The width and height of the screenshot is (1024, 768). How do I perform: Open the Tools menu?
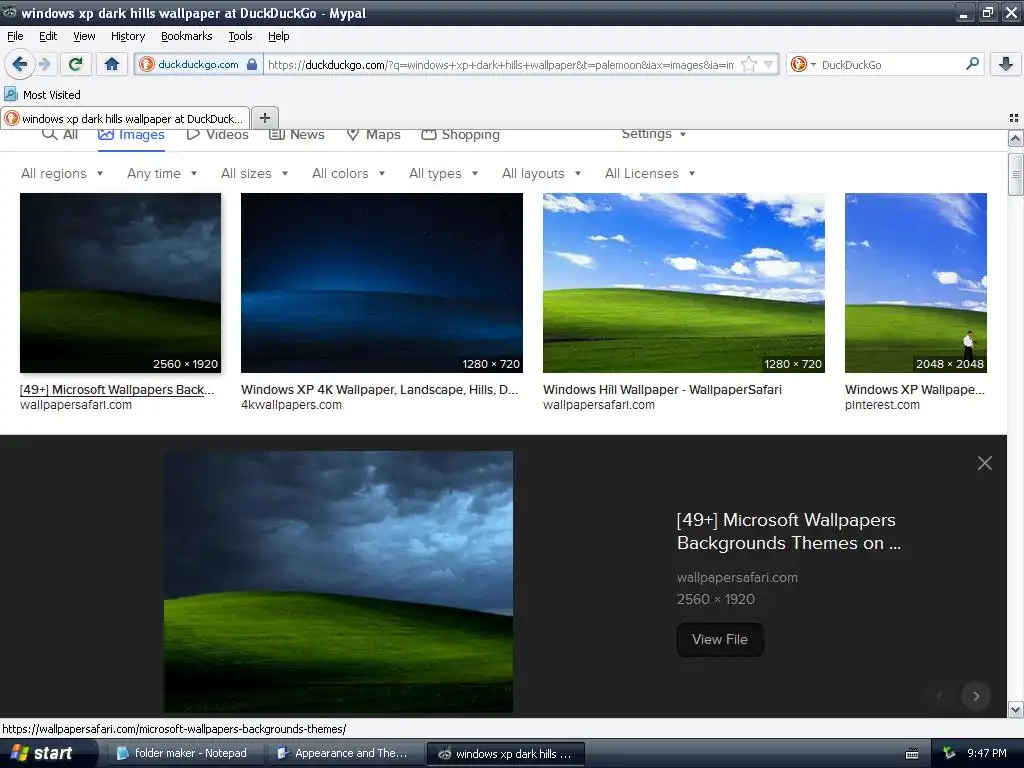tap(240, 36)
